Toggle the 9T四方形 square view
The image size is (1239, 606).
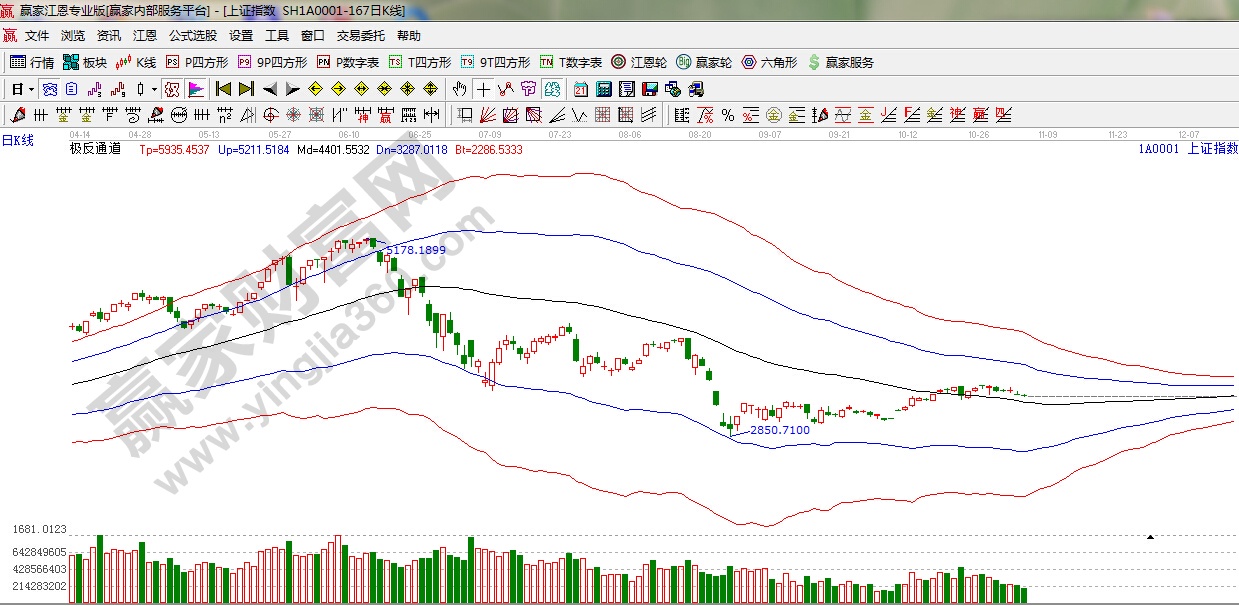coord(496,62)
